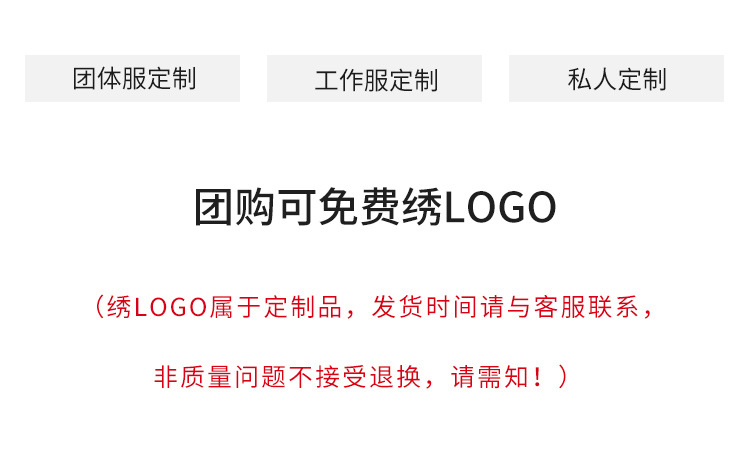This screenshot has width=750, height=450.
Task: Click LOGO in the red notice
Action: (x=171, y=307)
